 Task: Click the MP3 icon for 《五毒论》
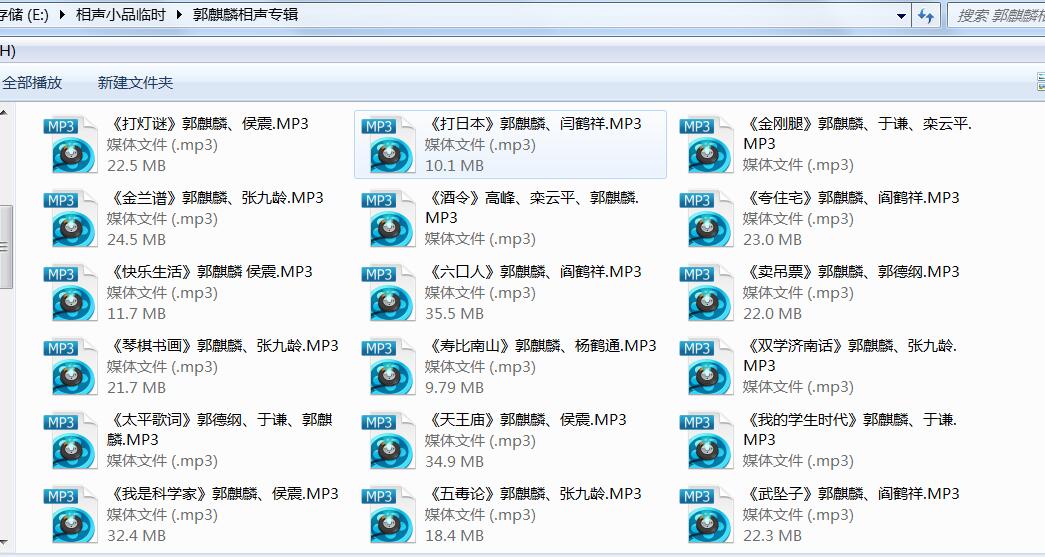point(389,514)
